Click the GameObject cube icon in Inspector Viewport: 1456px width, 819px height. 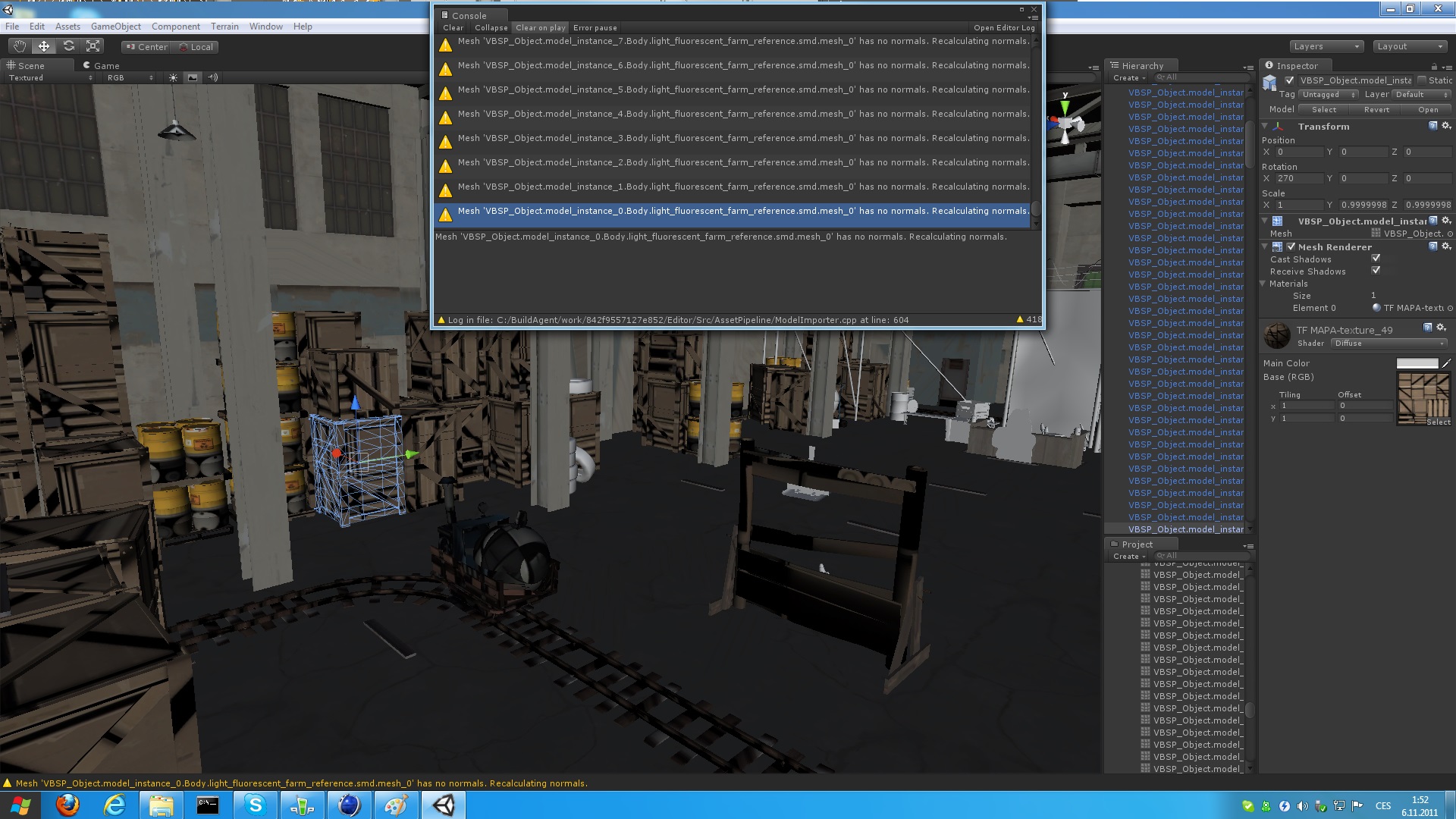(1270, 83)
